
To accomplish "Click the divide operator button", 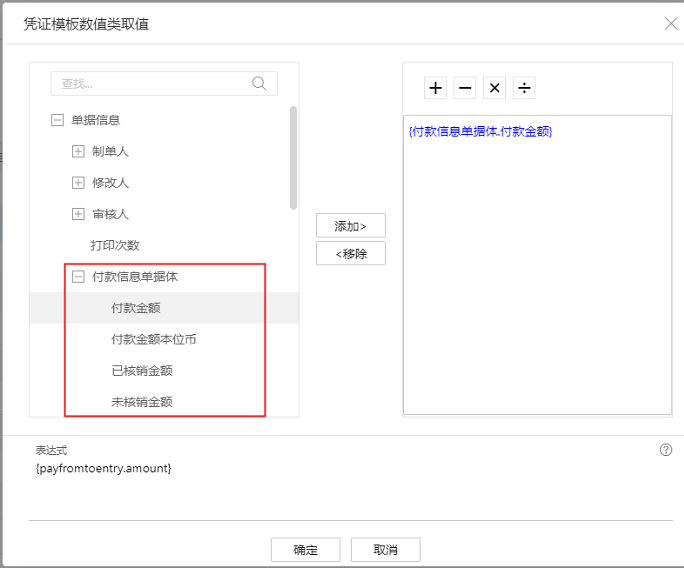I will (x=524, y=88).
